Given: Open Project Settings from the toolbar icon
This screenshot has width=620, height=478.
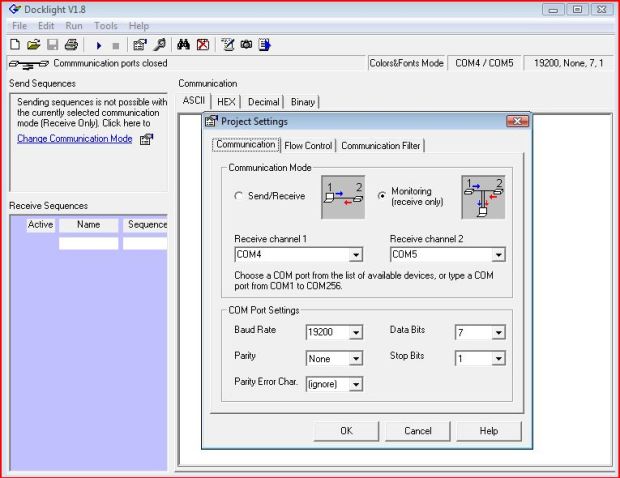Looking at the screenshot, I should 140,45.
